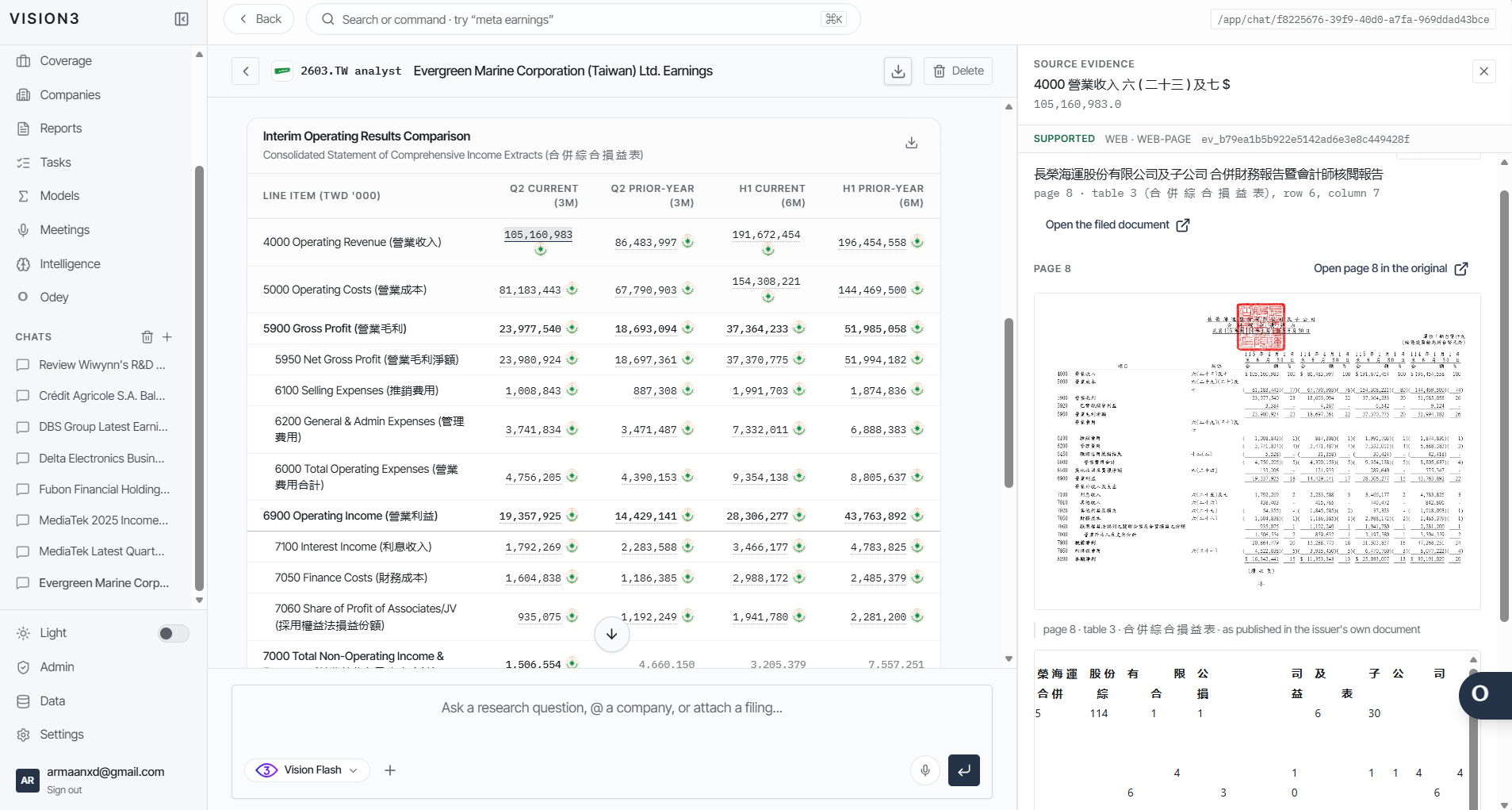Open the filed document link
The image size is (1512, 810).
coord(1117,225)
